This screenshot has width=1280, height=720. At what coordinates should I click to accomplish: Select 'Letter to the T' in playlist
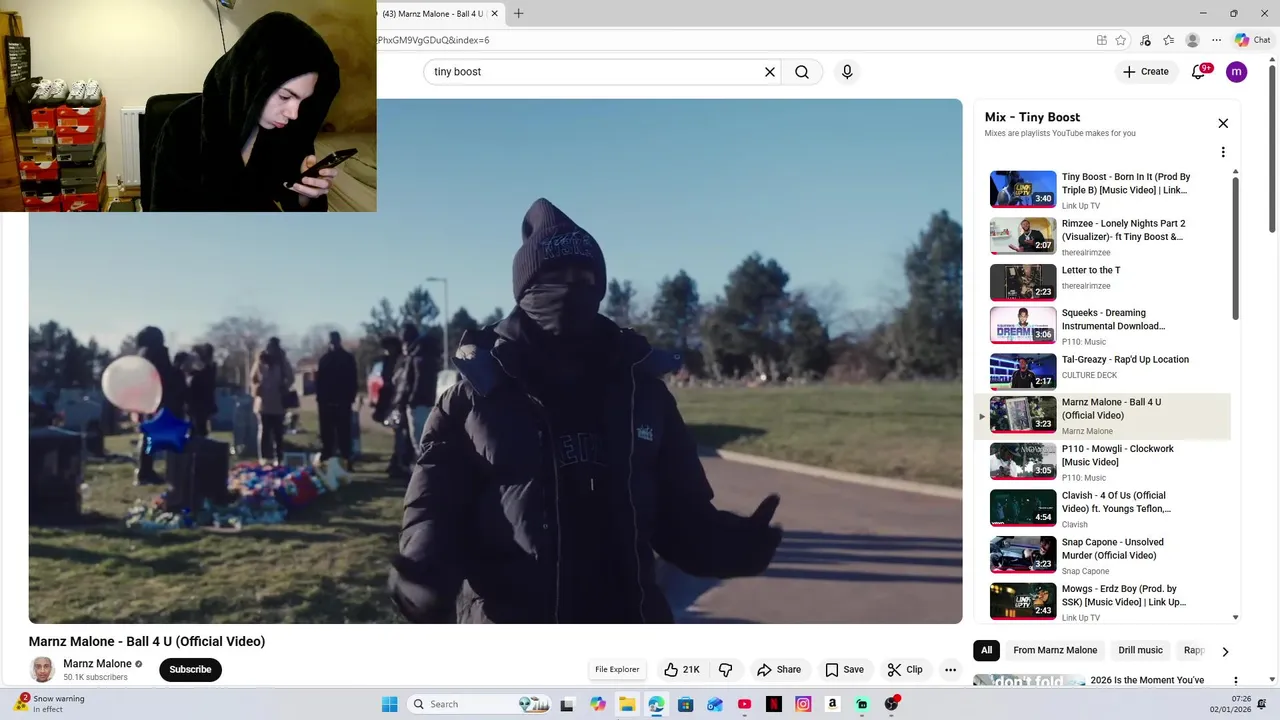[x=1104, y=281]
